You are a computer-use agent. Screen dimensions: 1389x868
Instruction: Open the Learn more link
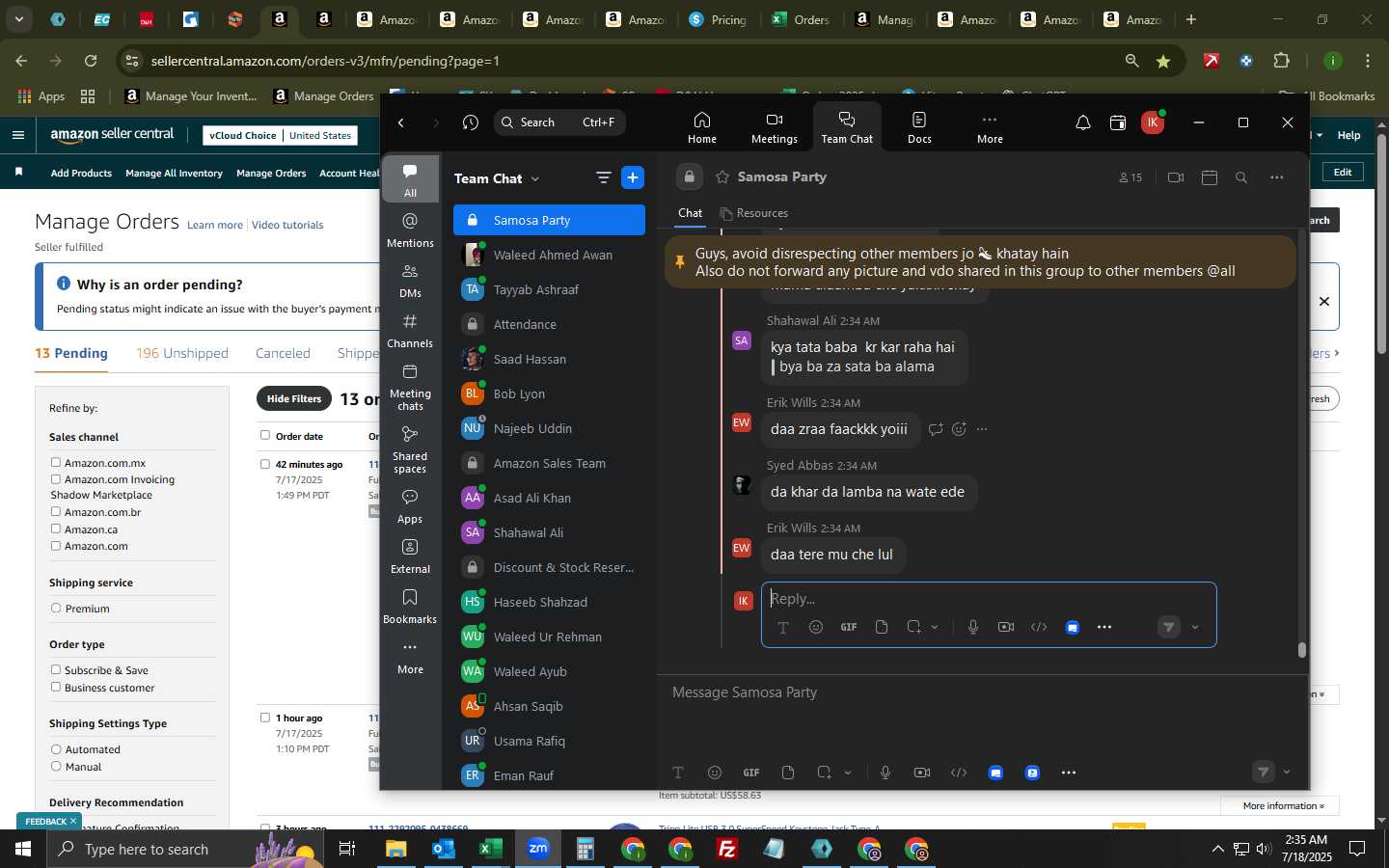(215, 225)
